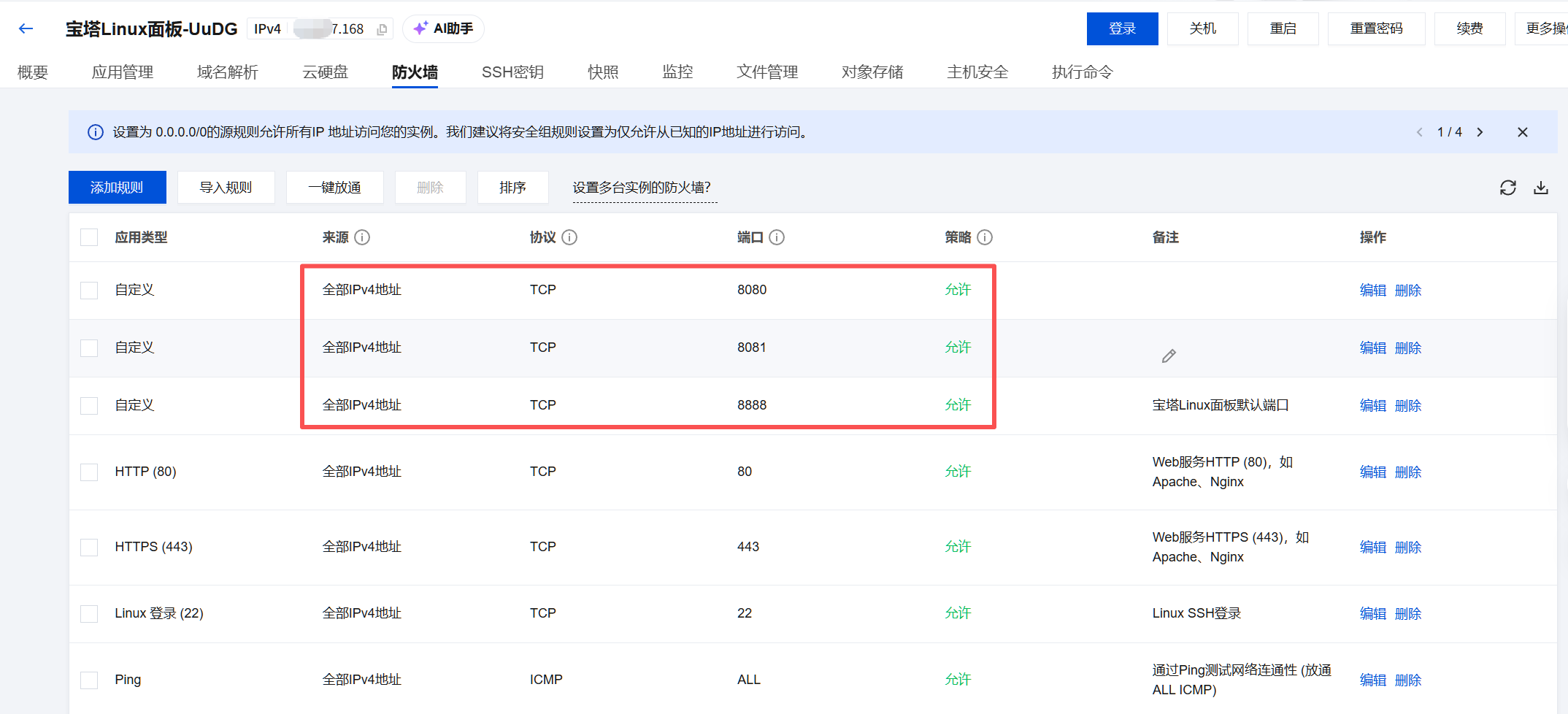Click 编辑 for the HTTPS (443) rule
The width and height of the screenshot is (1568, 714).
[1373, 548]
